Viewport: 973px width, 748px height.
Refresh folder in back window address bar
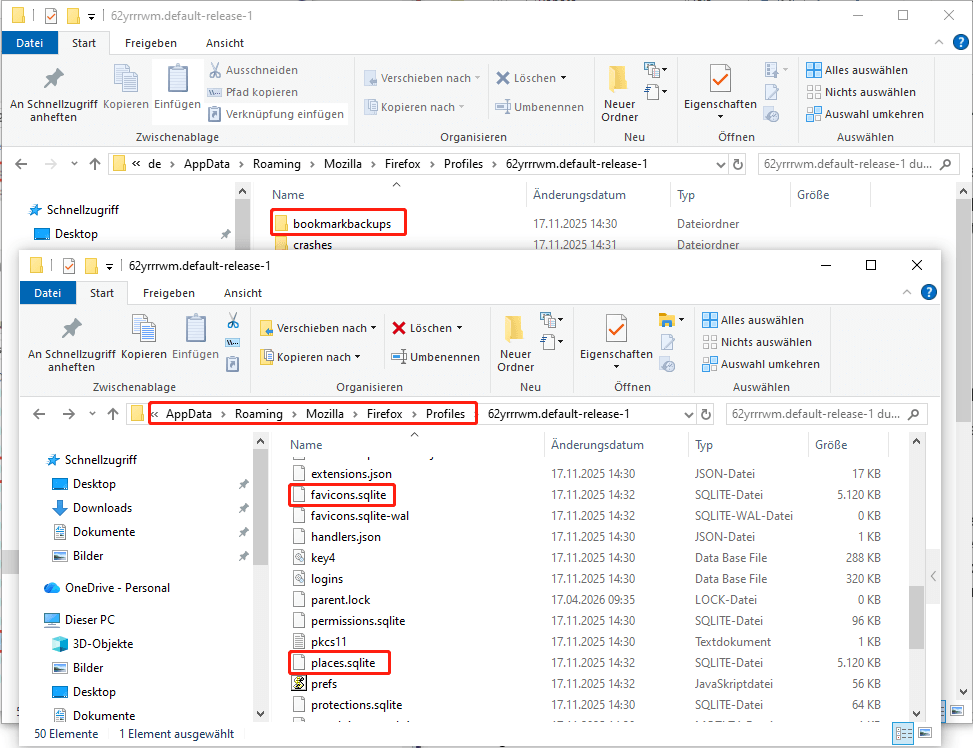(x=738, y=164)
